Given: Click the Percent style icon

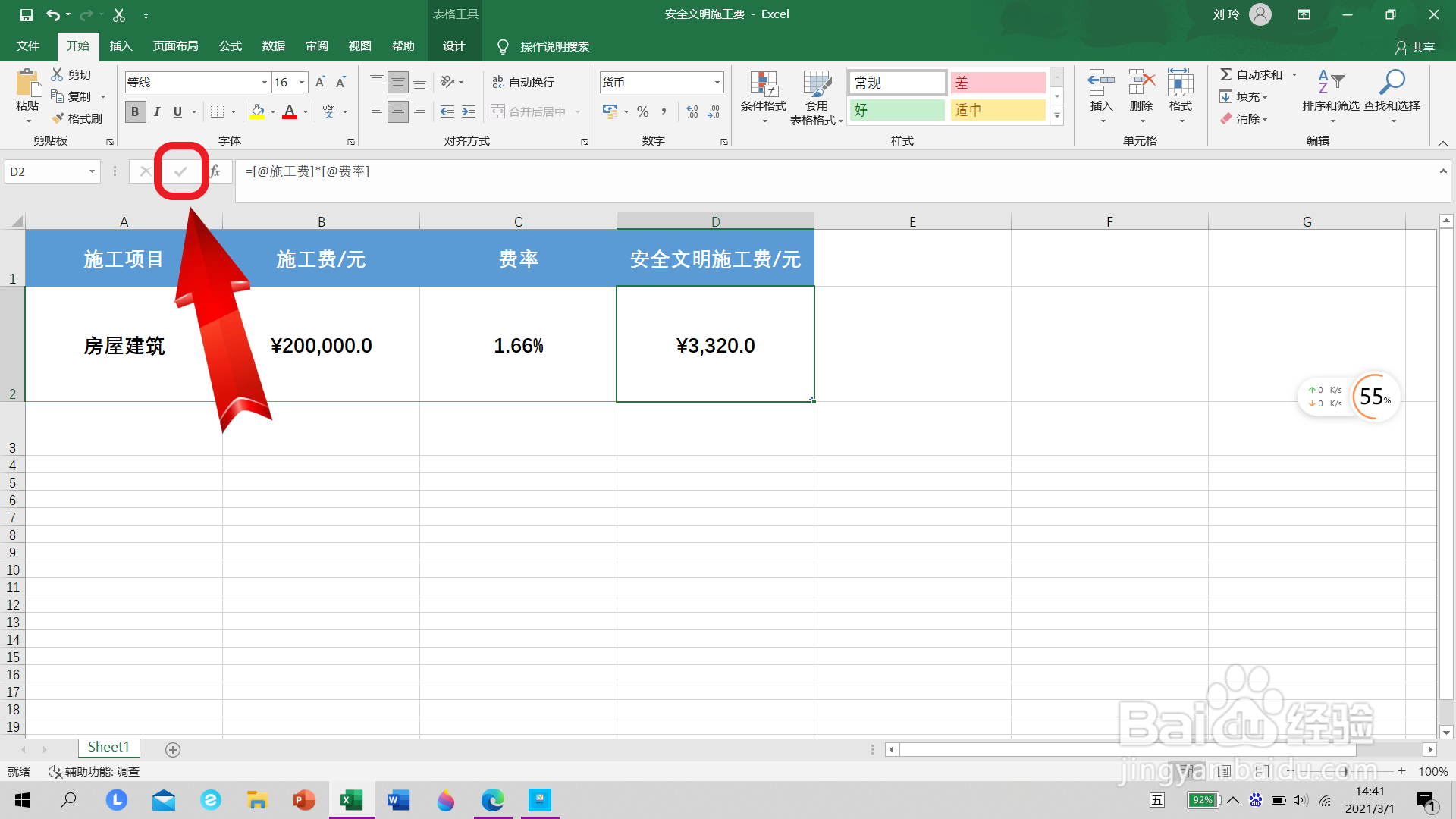Looking at the screenshot, I should click(x=643, y=111).
